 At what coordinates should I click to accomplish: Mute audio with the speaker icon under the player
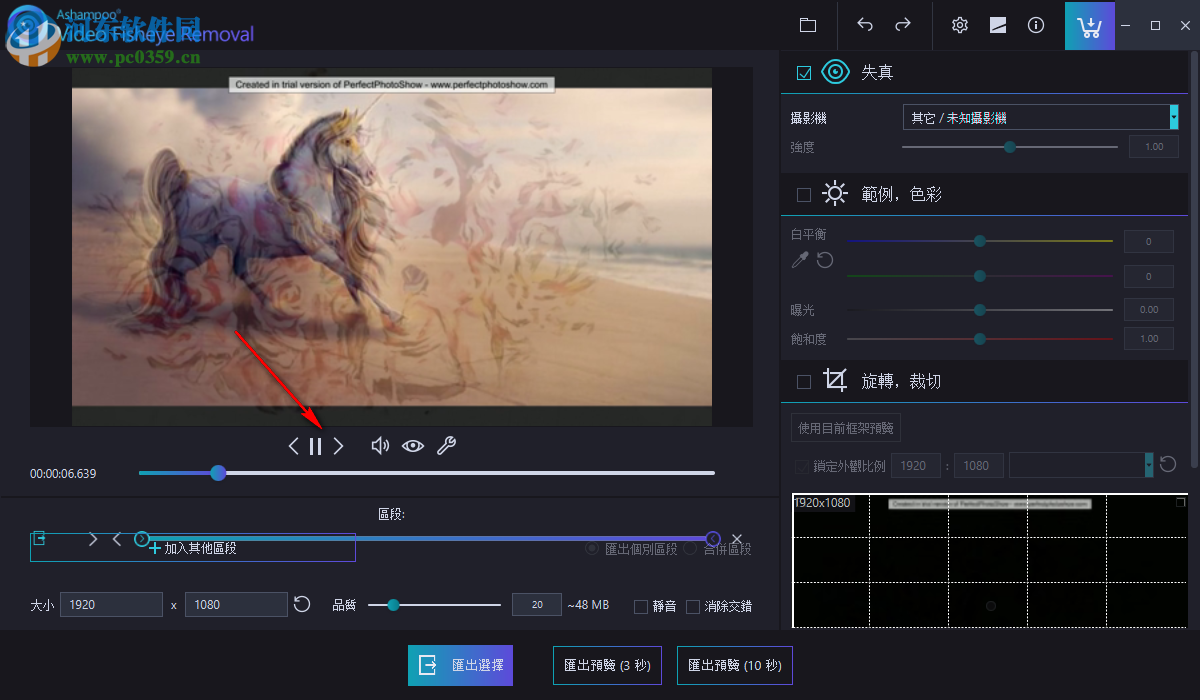click(x=380, y=446)
